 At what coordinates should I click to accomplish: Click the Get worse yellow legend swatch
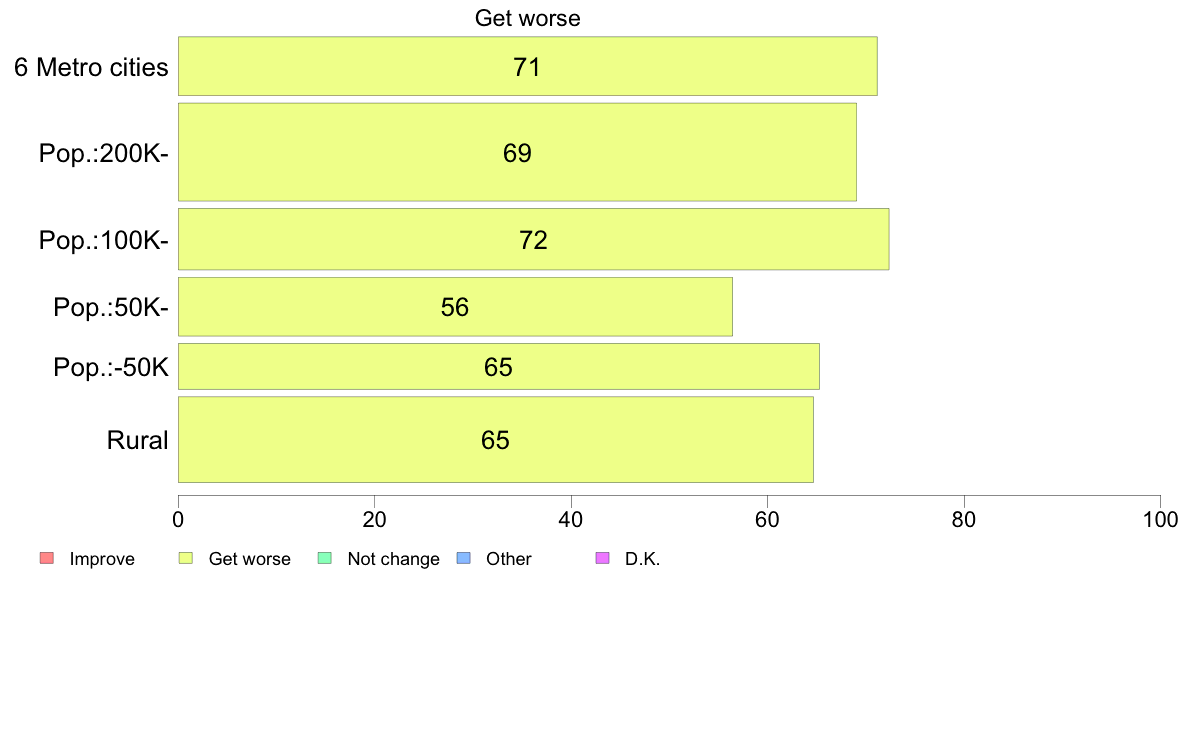(186, 559)
